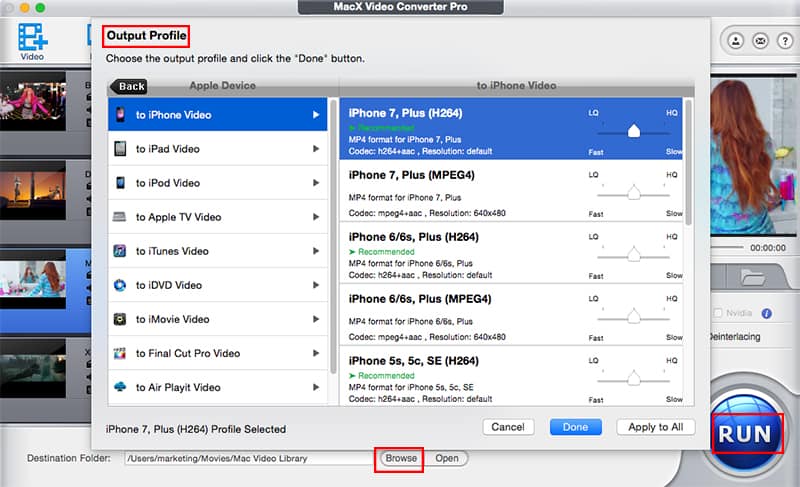Expand the to iPod Video arrow

(x=316, y=183)
